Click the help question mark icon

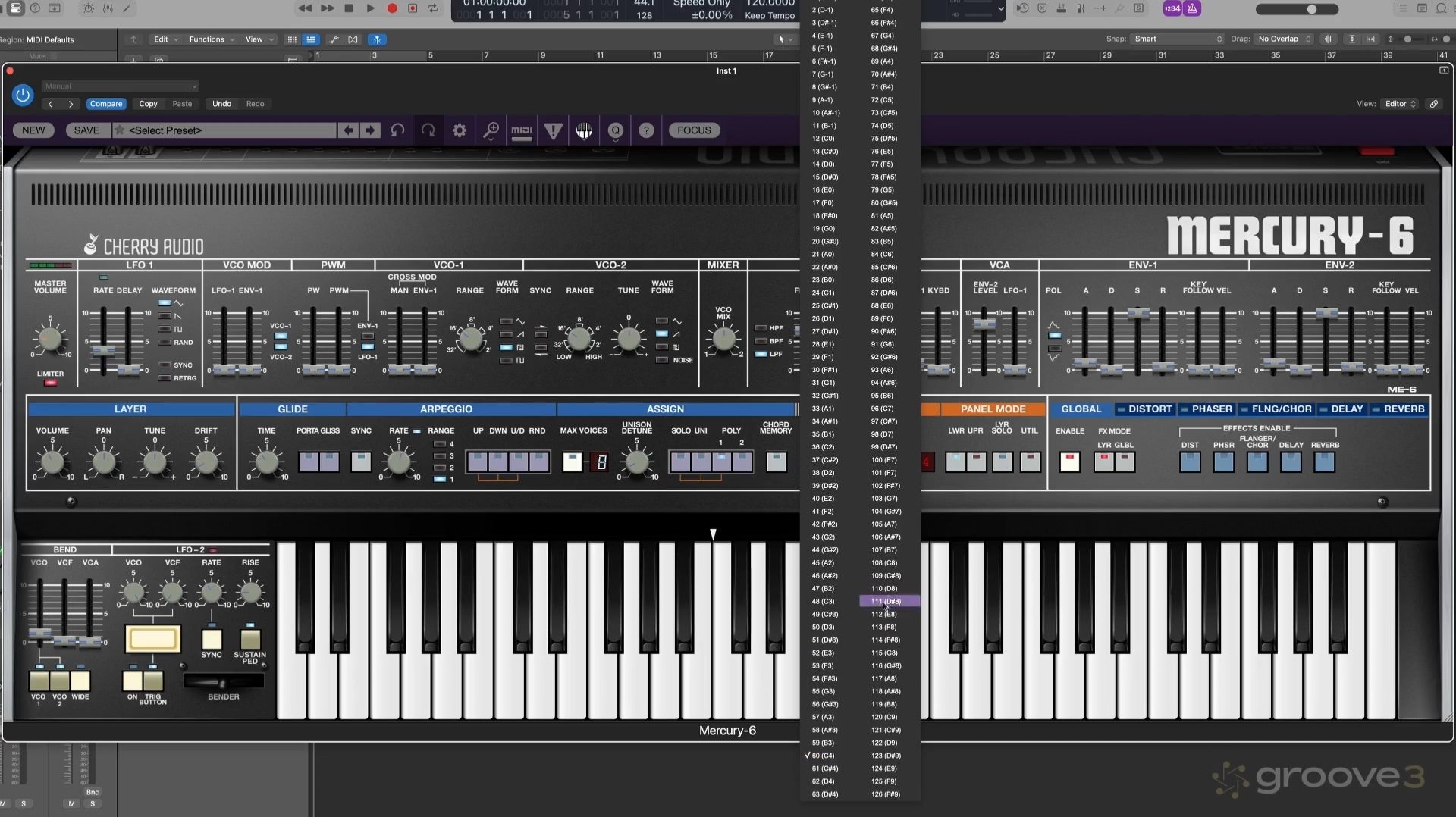(646, 130)
